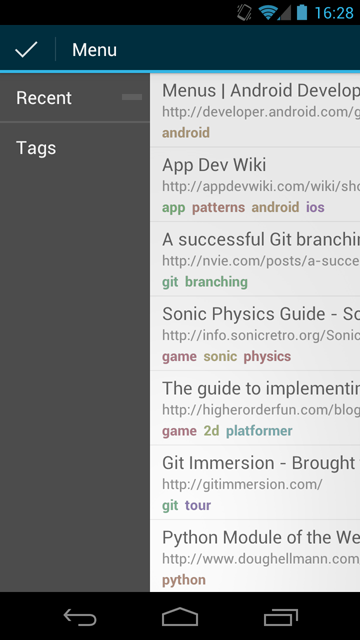Select the Tags menu item

(x=75, y=148)
